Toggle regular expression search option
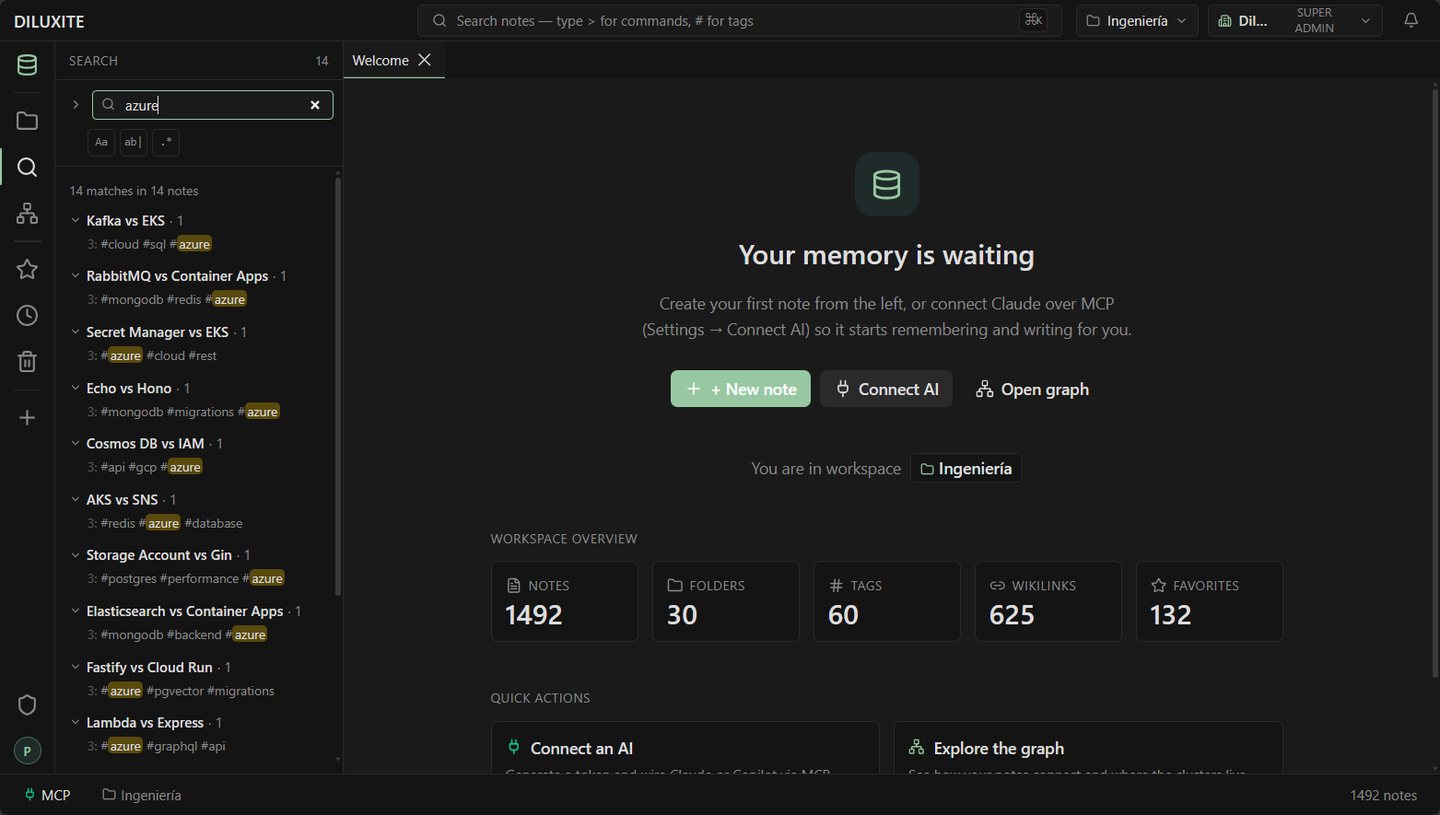 coord(166,142)
